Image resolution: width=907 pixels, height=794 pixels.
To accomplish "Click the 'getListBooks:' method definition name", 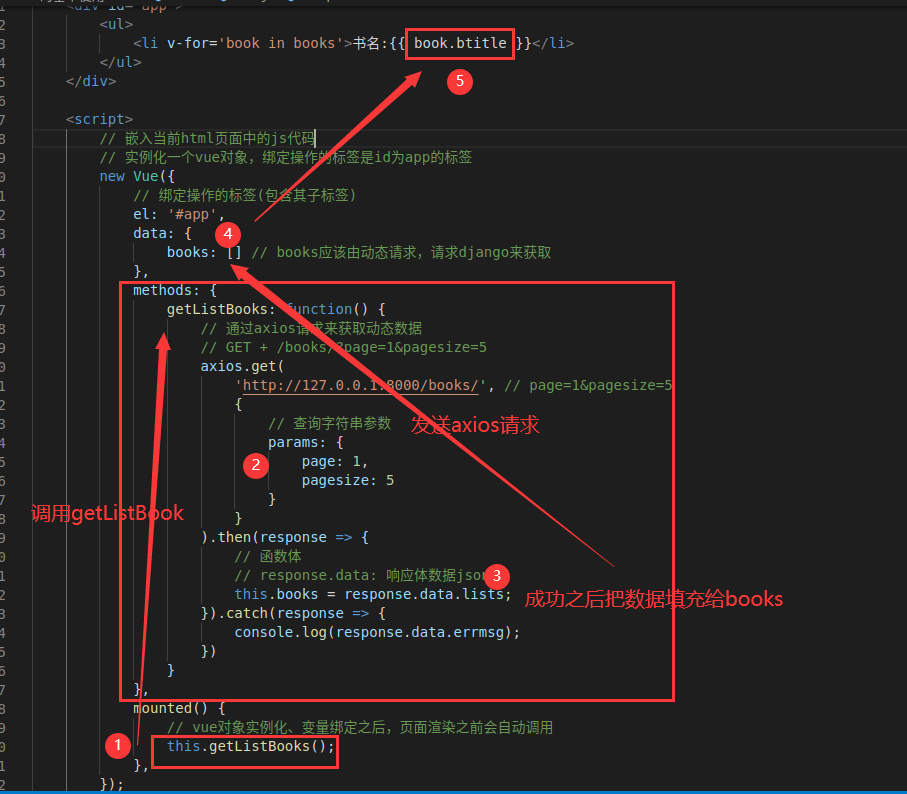I will (x=221, y=309).
